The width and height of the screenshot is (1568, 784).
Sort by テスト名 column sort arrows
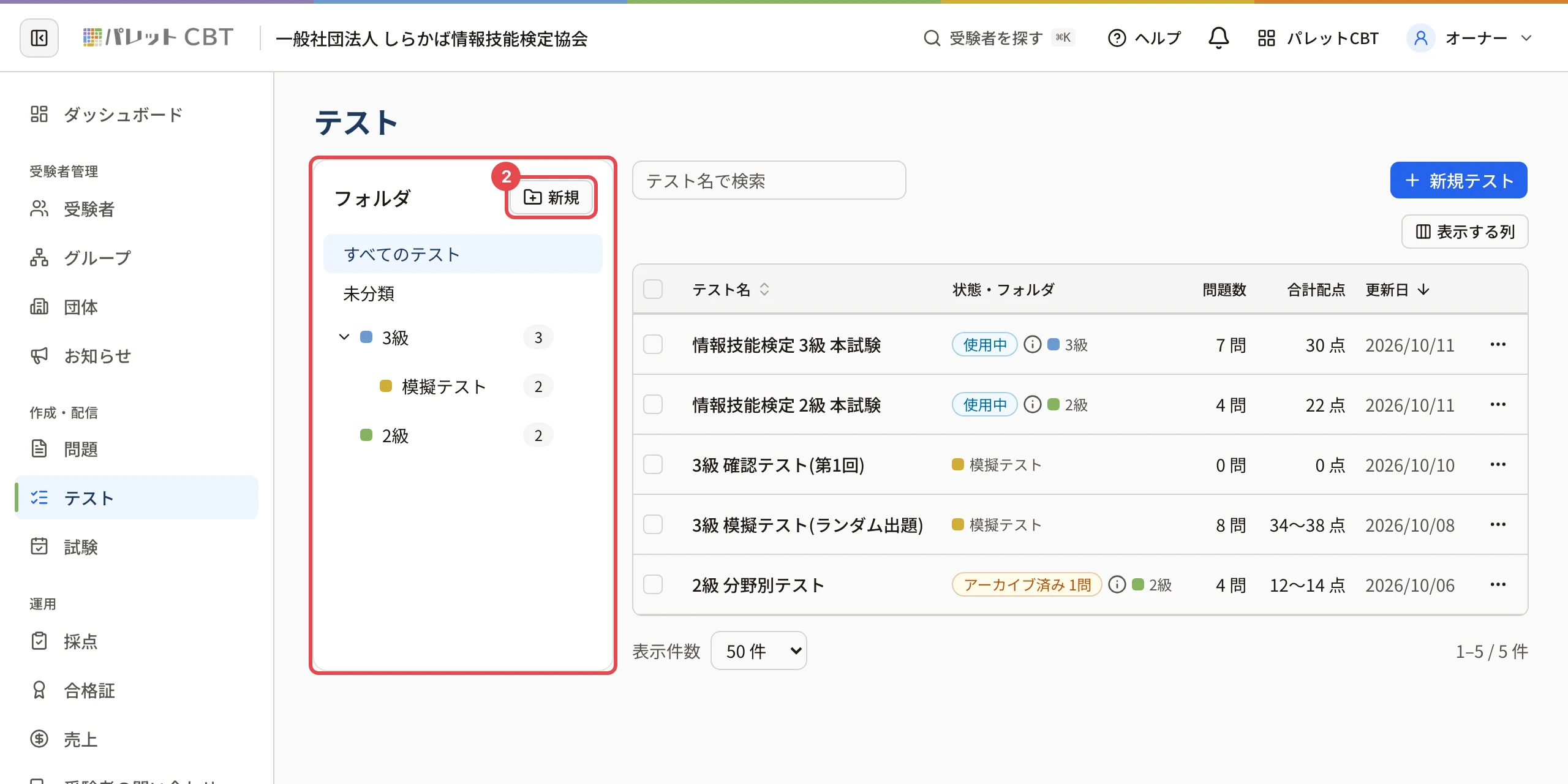[x=764, y=289]
